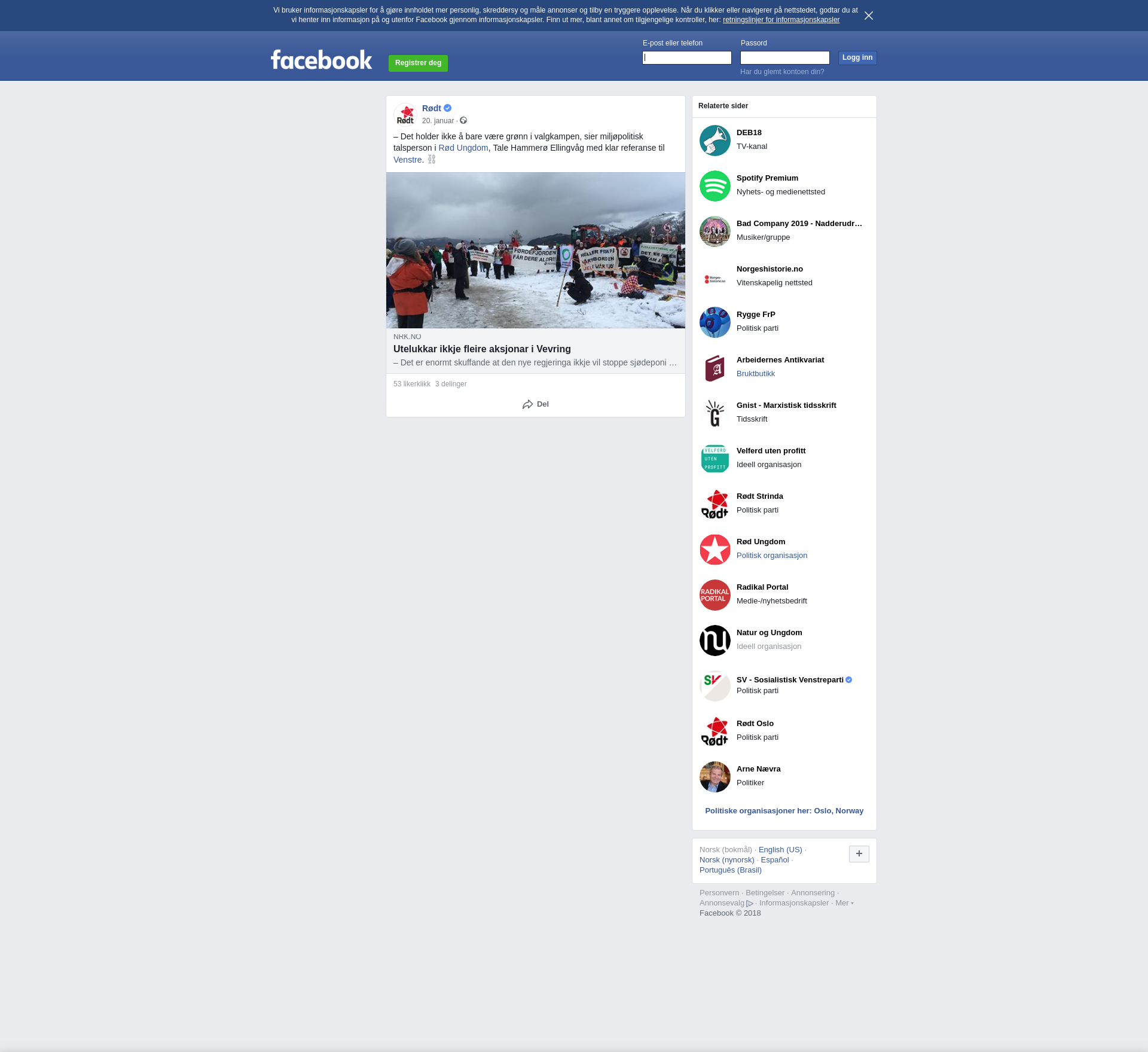Switch language to English (US)
Image resolution: width=1148 pixels, height=1052 pixels.
point(780,850)
